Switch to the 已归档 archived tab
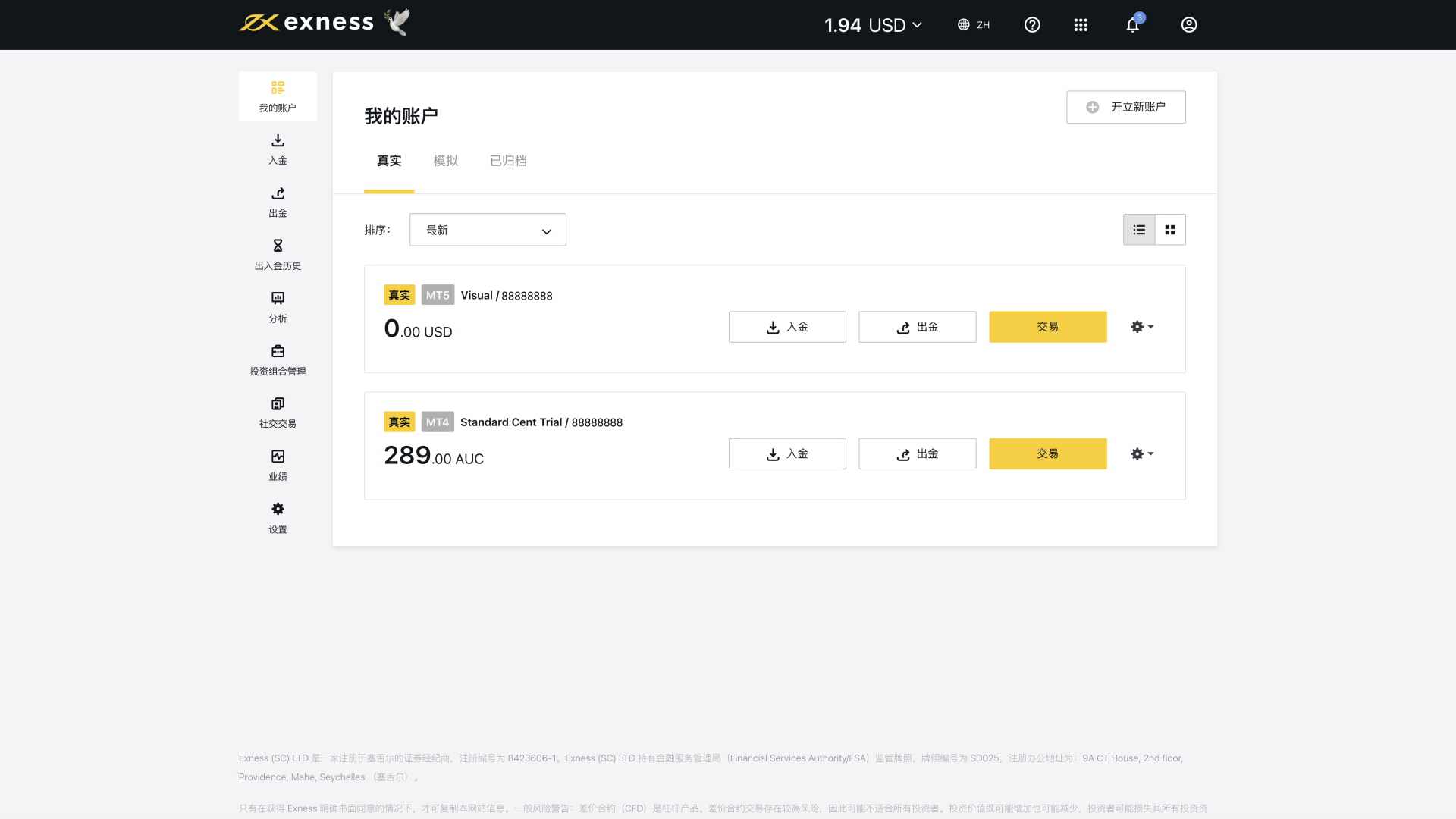 tap(508, 161)
